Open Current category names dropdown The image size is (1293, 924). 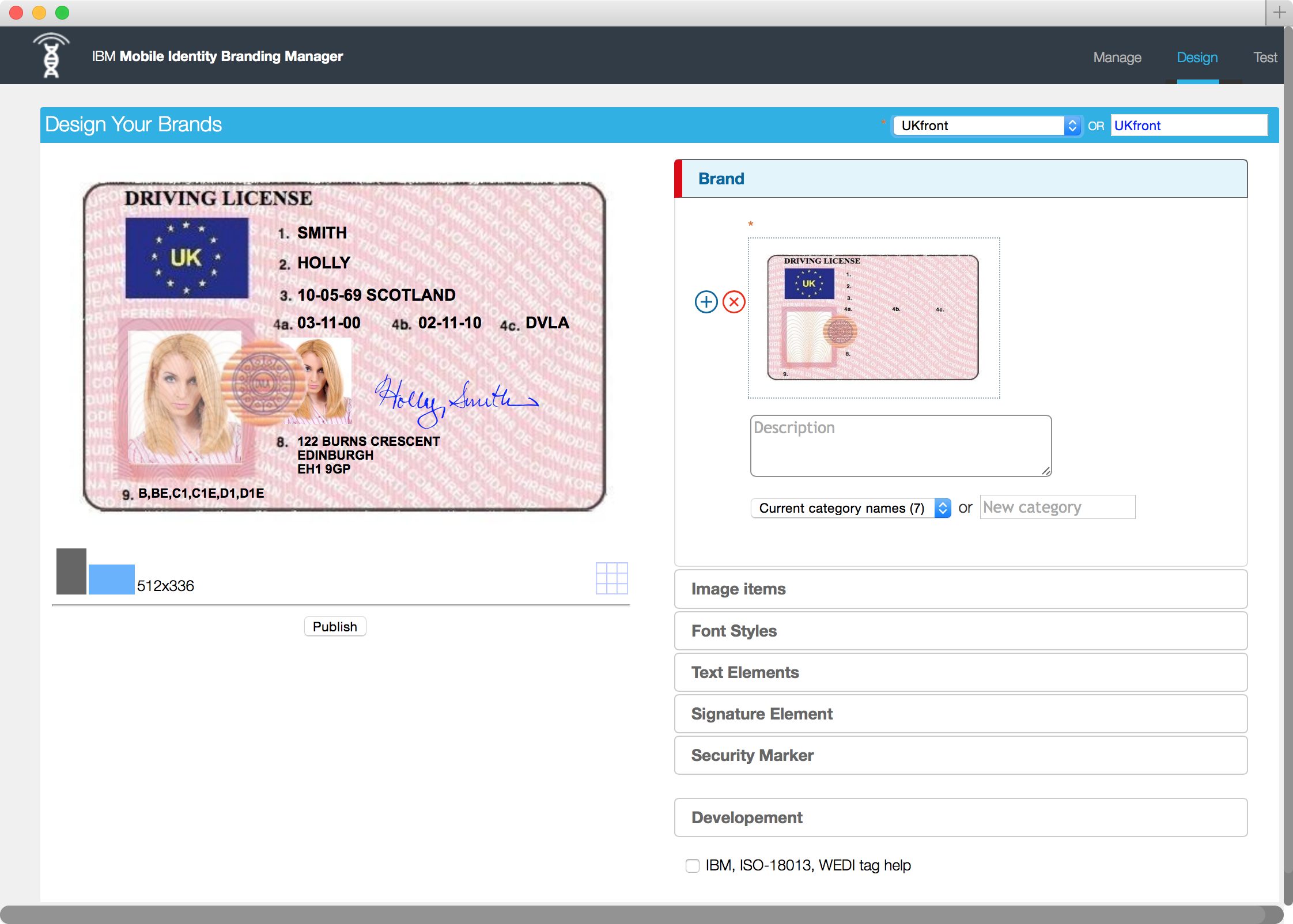click(850, 508)
